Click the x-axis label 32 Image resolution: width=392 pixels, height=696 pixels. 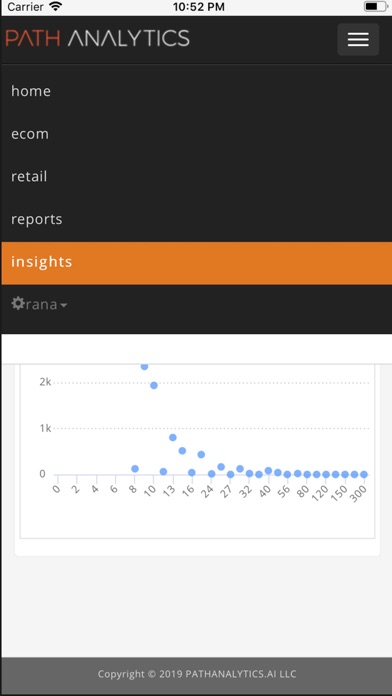click(246, 491)
